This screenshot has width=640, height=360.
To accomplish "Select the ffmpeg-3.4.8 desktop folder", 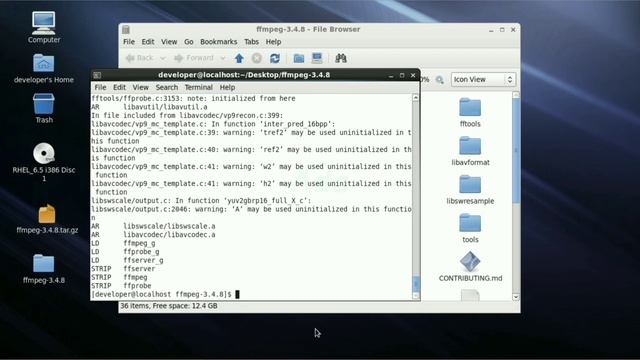I will point(44,269).
